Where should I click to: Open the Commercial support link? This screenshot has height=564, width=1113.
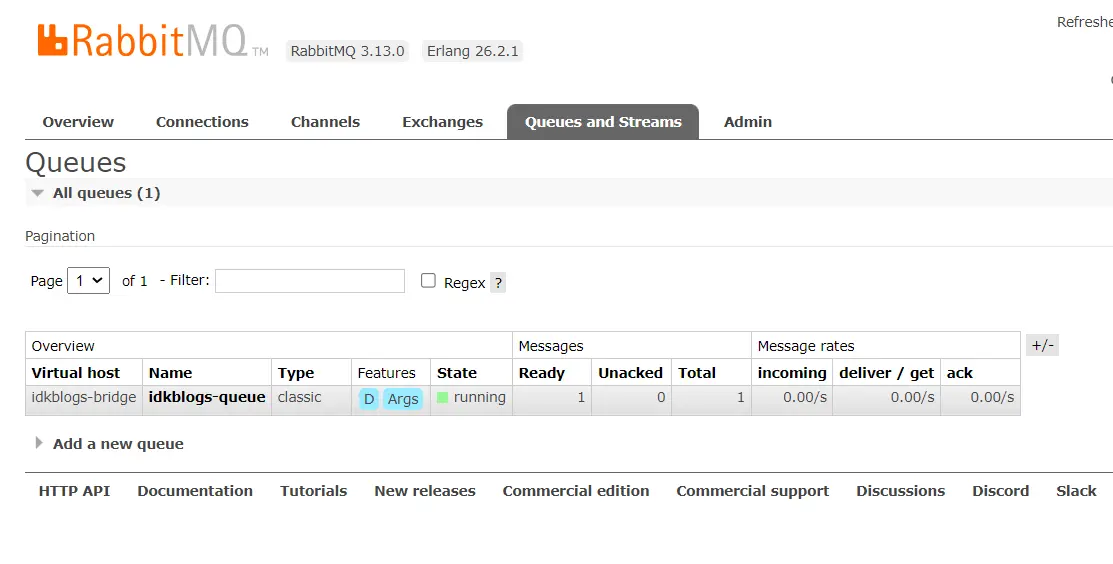click(x=752, y=491)
